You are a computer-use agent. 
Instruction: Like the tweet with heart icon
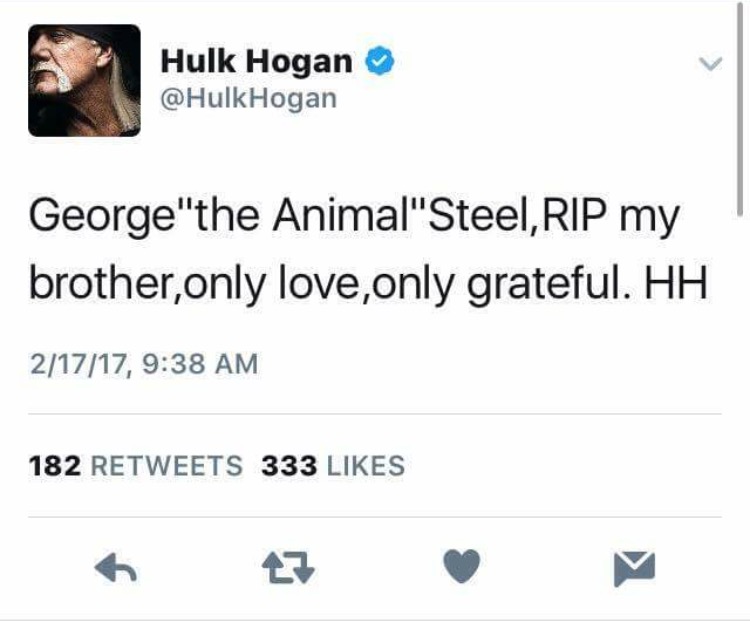[462, 566]
